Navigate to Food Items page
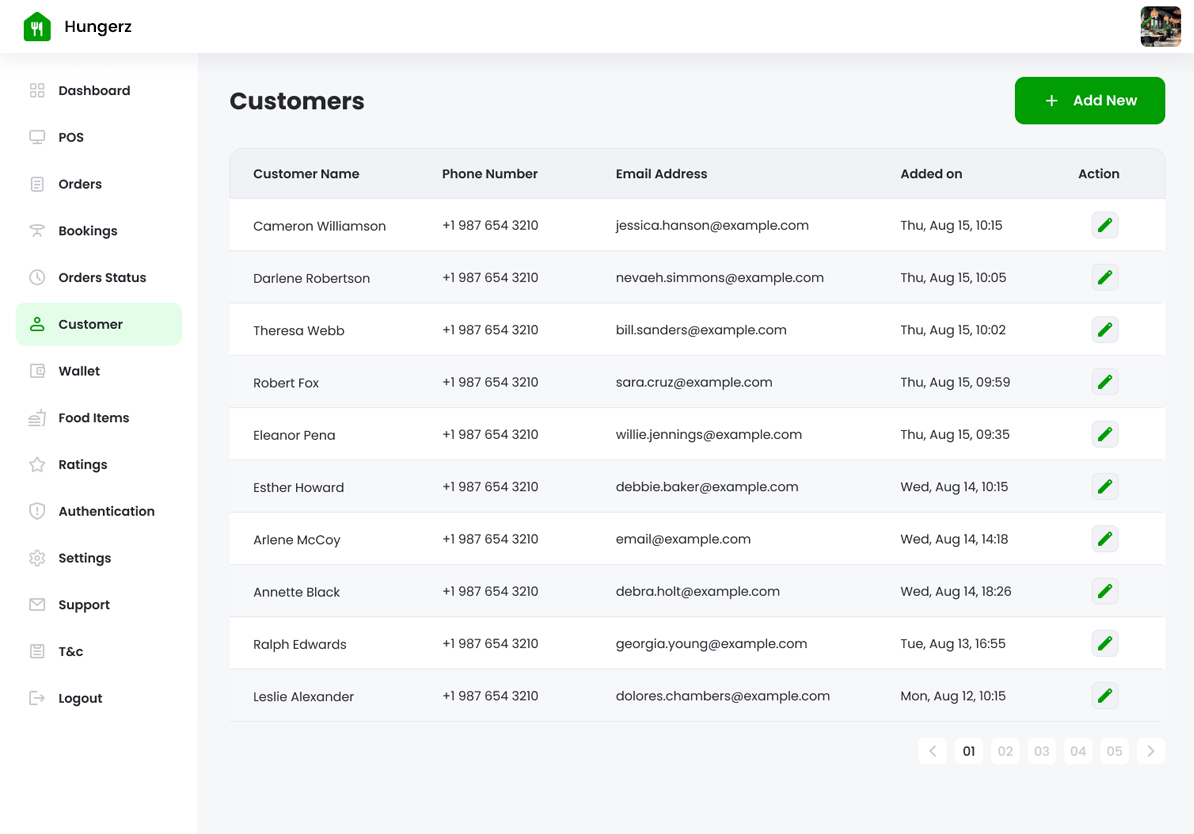Viewport: 1194px width, 834px height. point(93,418)
